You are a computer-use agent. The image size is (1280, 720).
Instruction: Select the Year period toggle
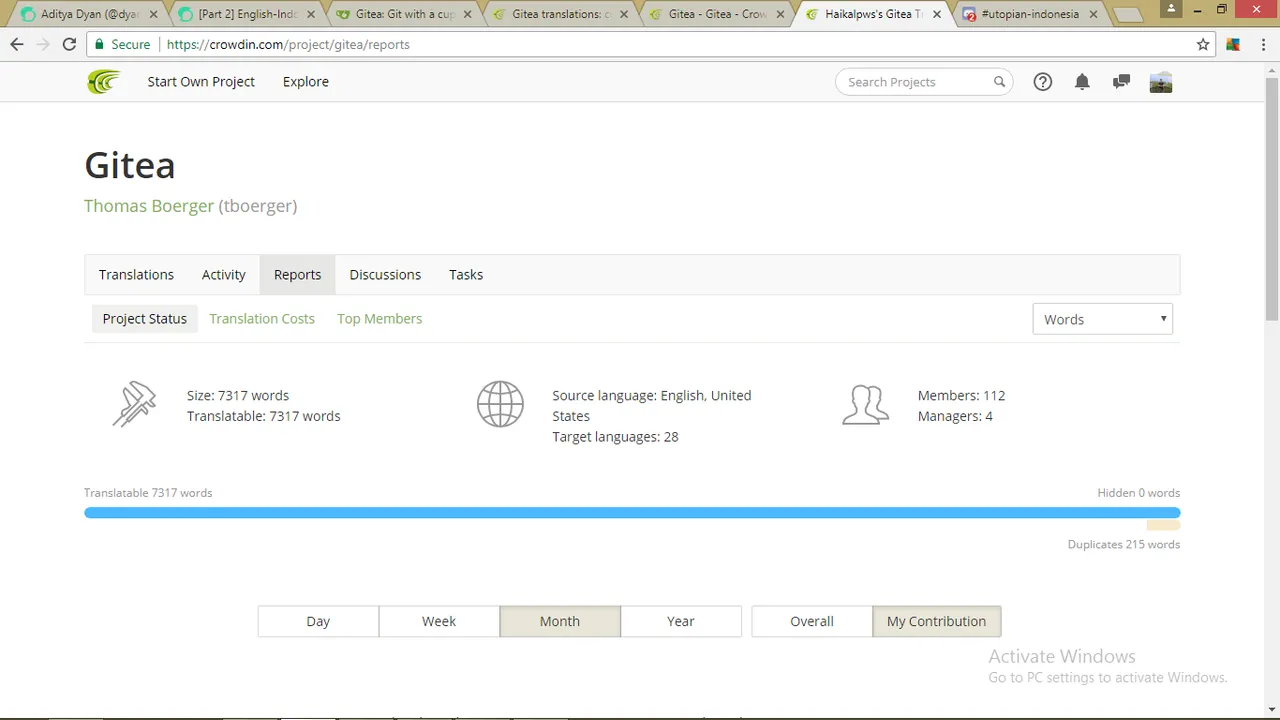pyautogui.click(x=681, y=621)
